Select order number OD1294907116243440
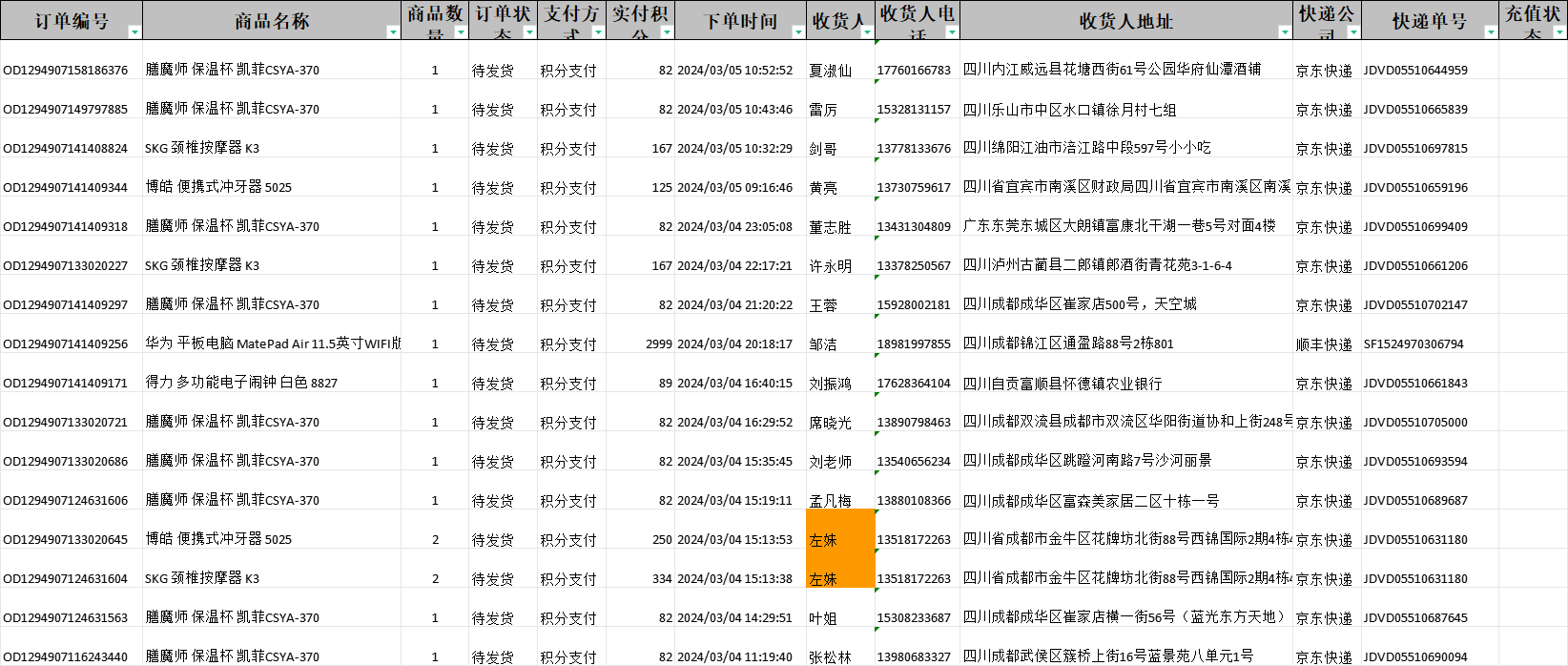This screenshot has width=1568, height=666. (65, 657)
